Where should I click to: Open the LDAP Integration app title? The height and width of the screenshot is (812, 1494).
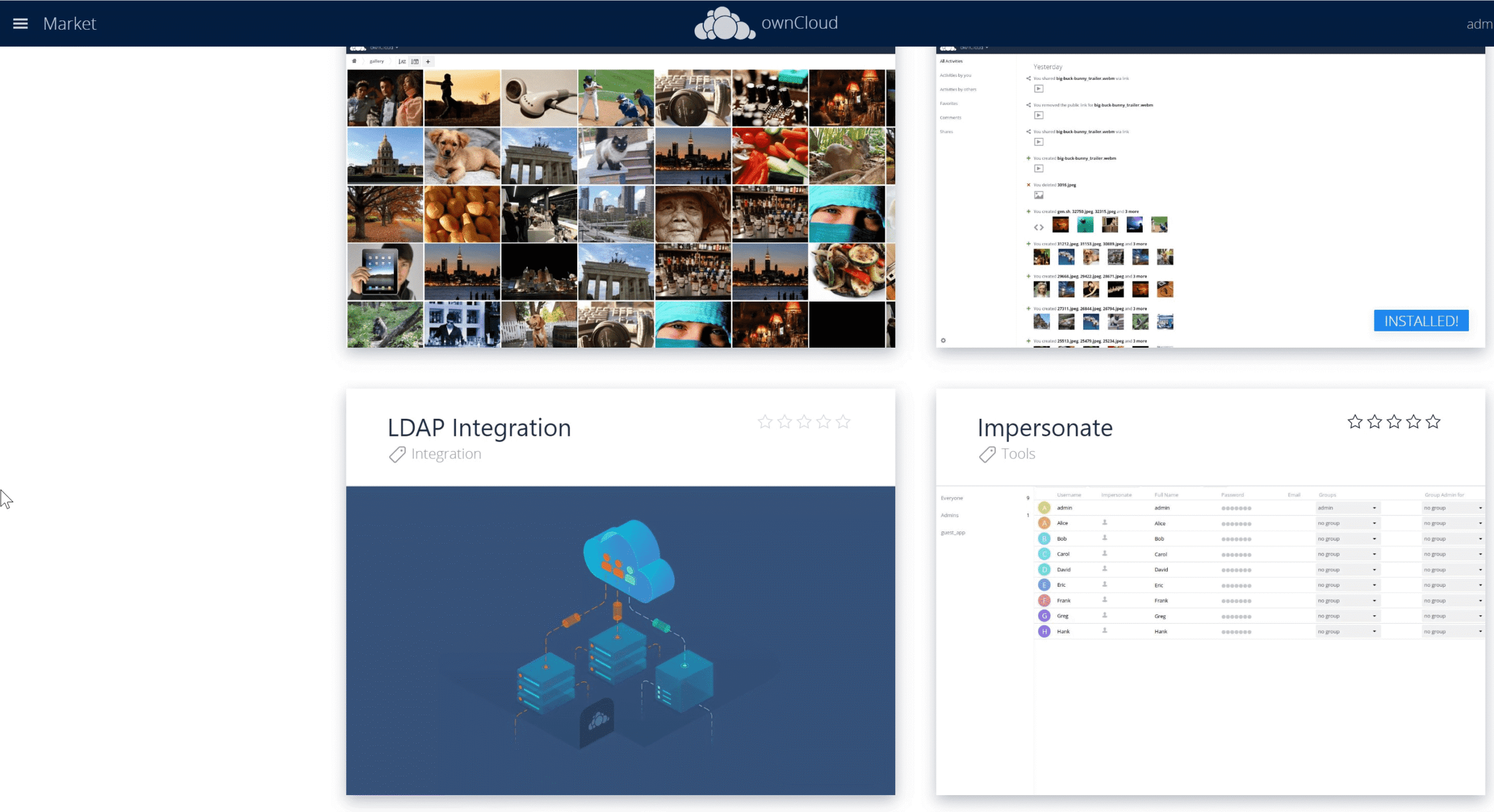point(479,428)
